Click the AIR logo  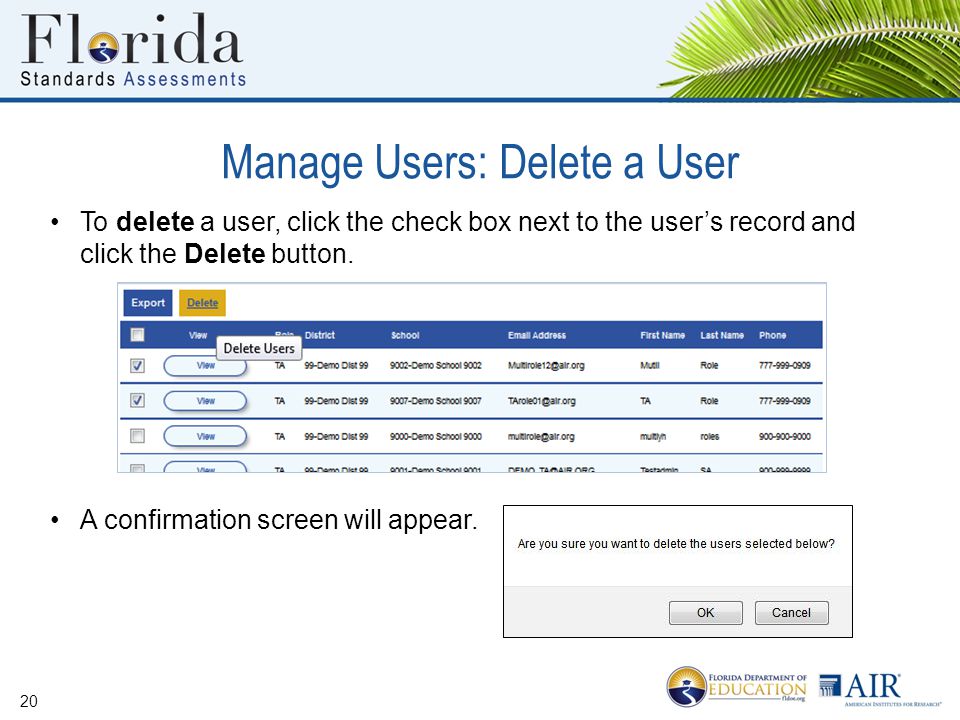pos(879,689)
